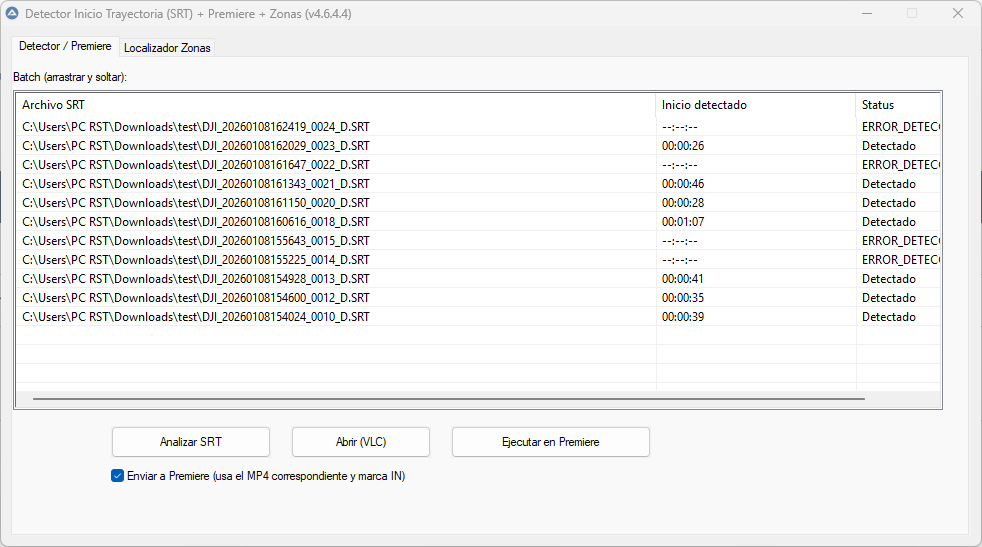This screenshot has height=547, width=982.
Task: Click Ejecutar en Premiere button
Action: (x=550, y=442)
